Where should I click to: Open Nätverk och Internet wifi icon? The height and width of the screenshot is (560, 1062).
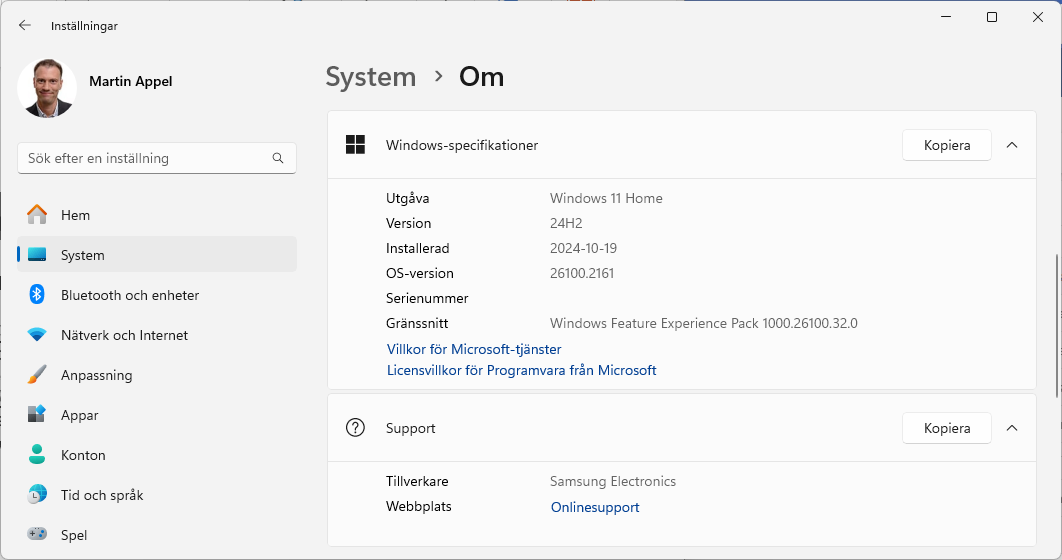tap(37, 335)
